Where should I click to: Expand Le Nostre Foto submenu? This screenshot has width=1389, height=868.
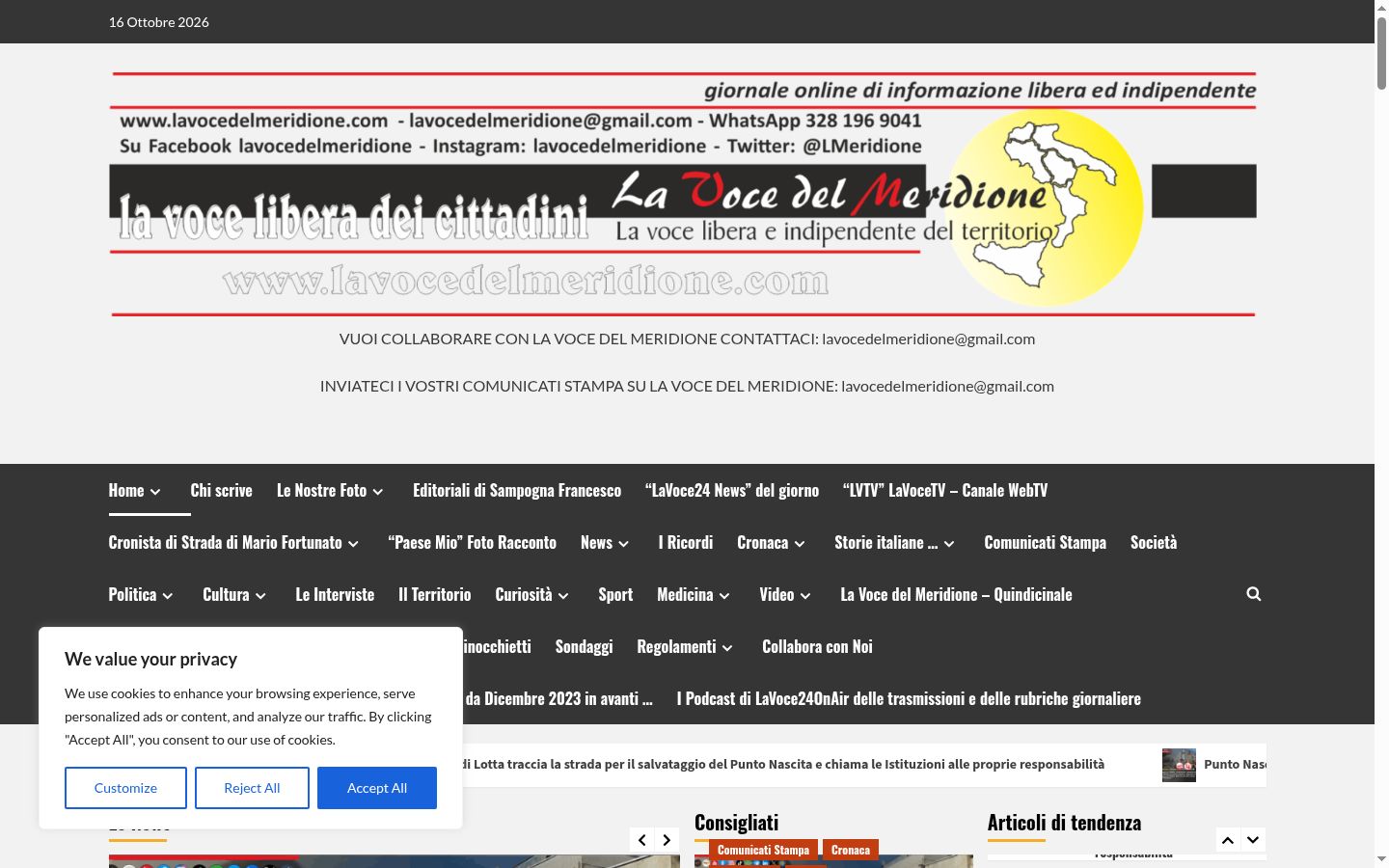click(x=378, y=492)
